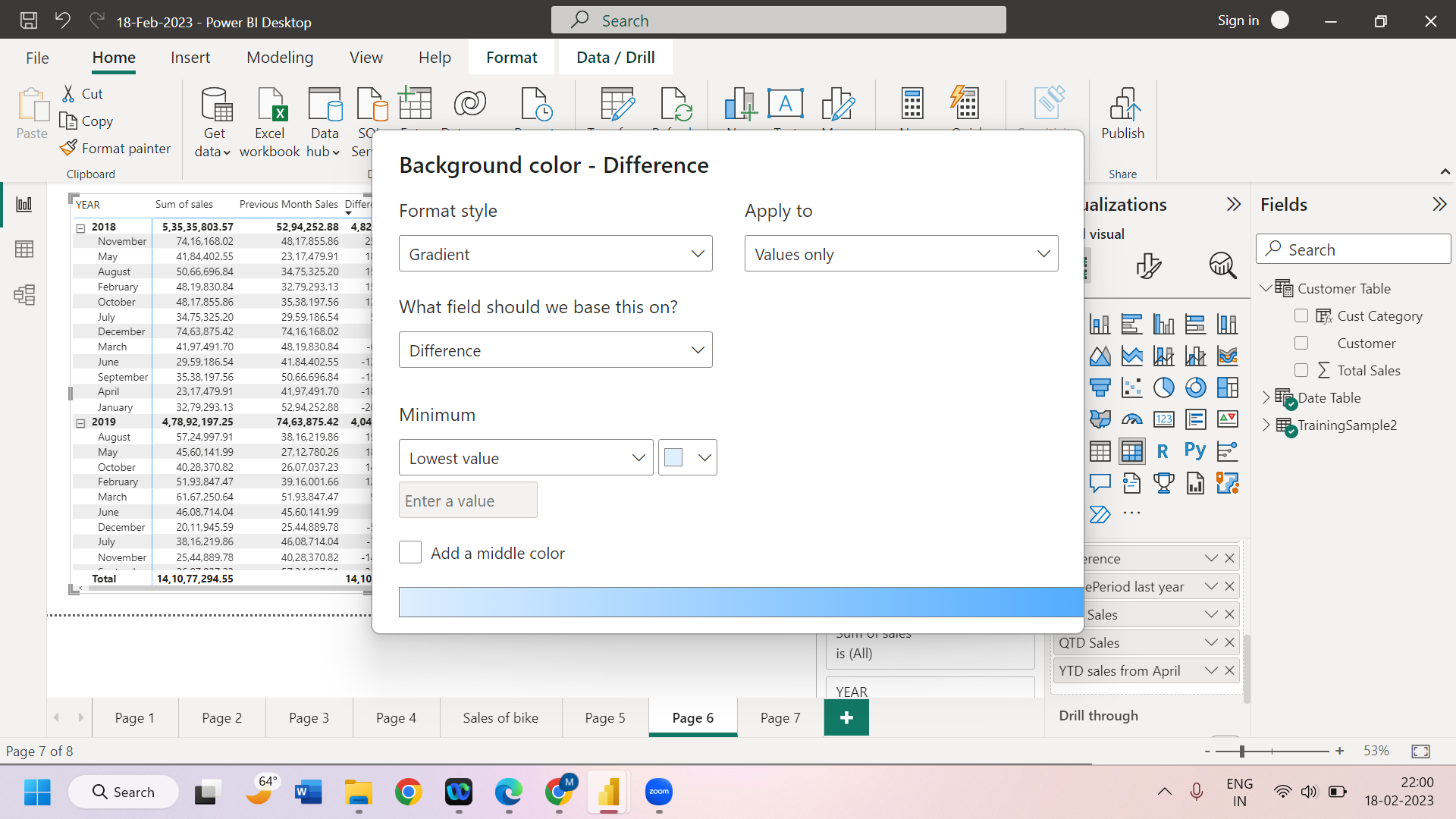Choose the Gauge visual icon

coord(1131,419)
